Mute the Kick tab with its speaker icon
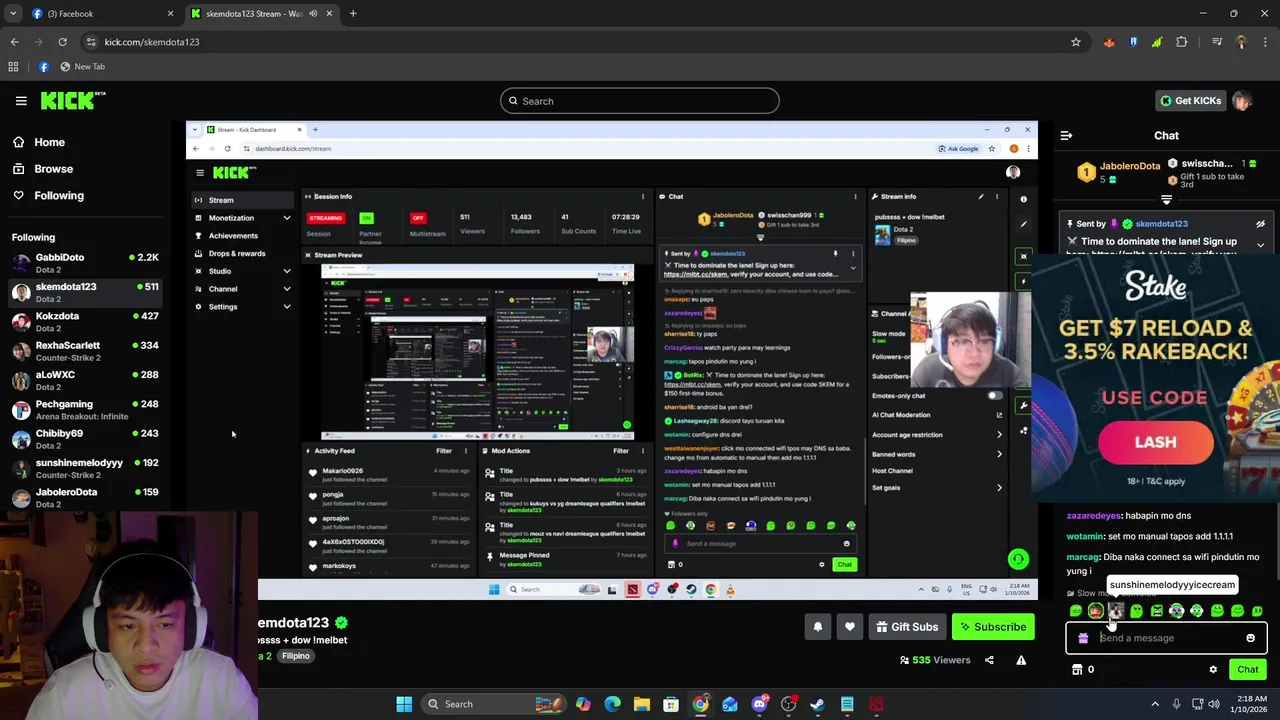Screen dimensions: 1280x720 click(313, 14)
